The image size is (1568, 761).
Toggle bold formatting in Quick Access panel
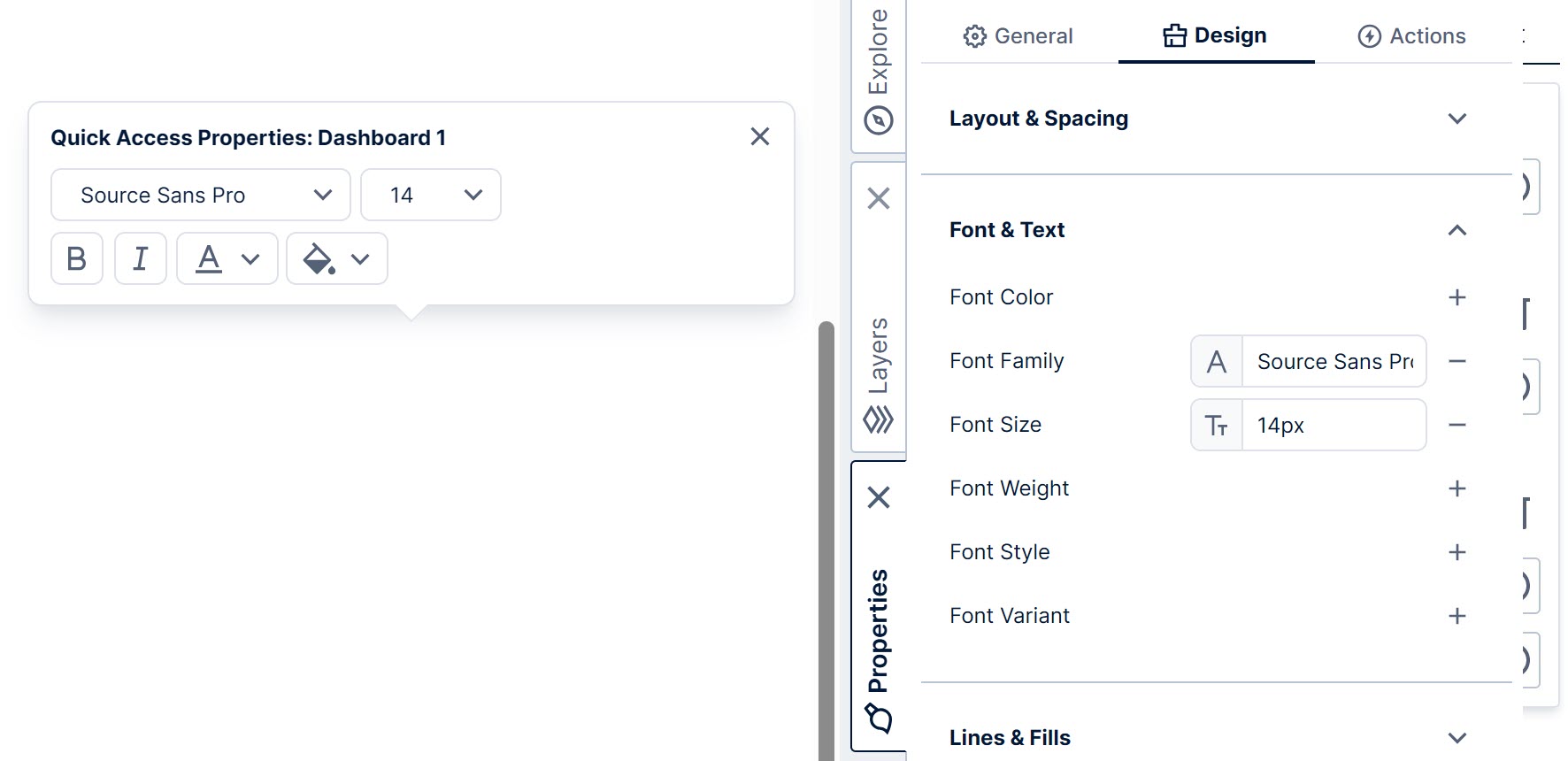click(76, 258)
